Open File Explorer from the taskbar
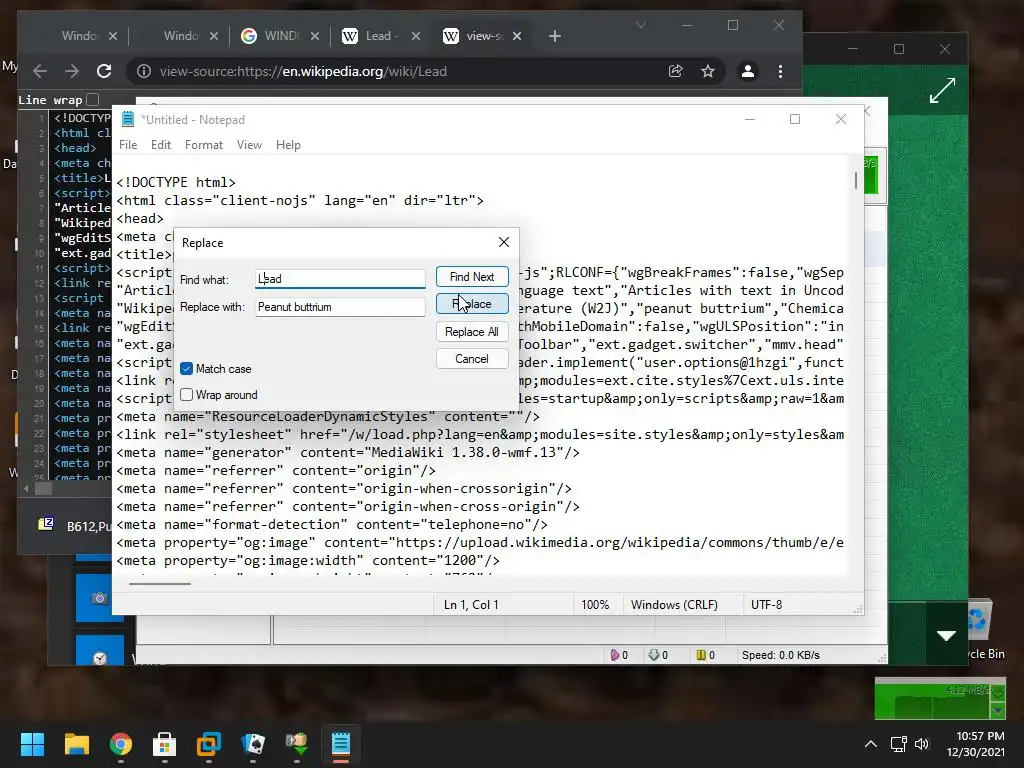The width and height of the screenshot is (1024, 768). coord(76,744)
